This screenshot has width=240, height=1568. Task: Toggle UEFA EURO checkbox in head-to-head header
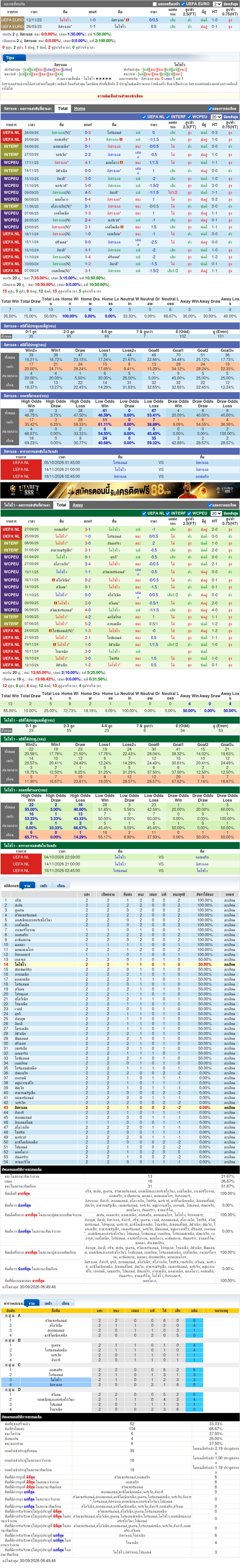pos(183,4)
